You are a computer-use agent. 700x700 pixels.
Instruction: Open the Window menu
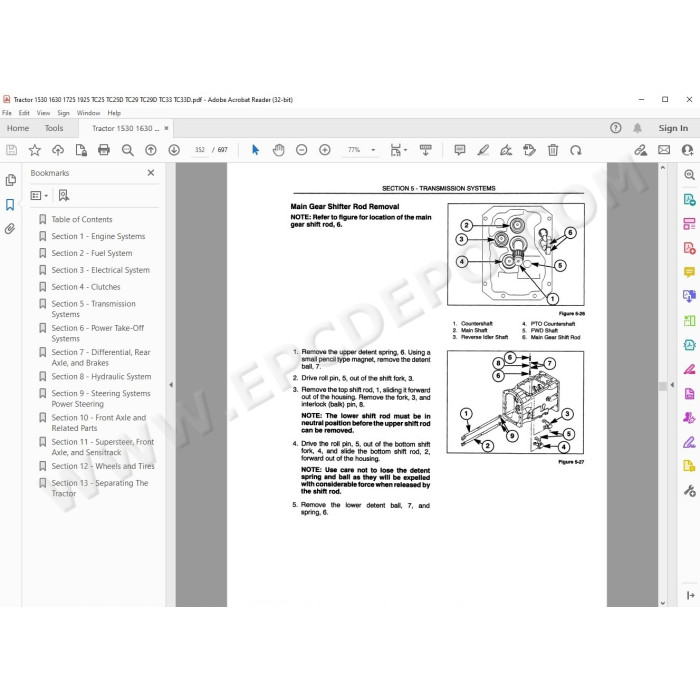(88, 113)
